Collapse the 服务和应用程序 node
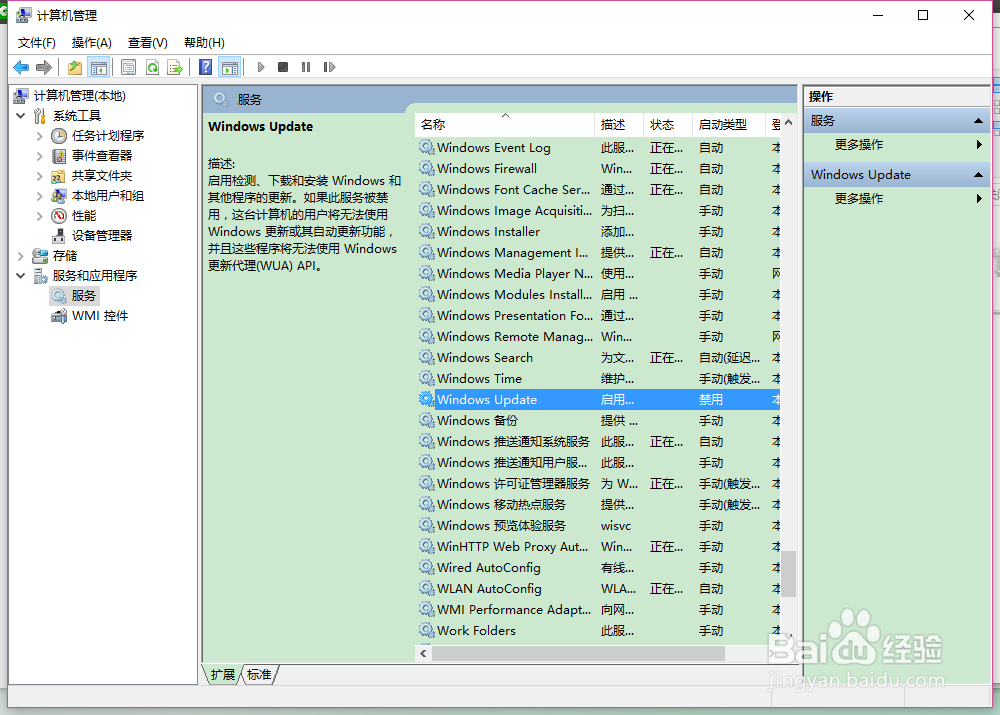1000x715 pixels. [x=20, y=276]
